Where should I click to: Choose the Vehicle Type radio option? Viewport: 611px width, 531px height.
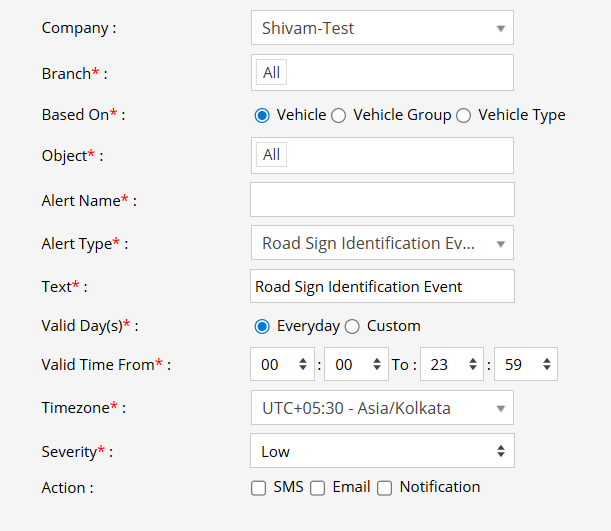tap(464, 115)
